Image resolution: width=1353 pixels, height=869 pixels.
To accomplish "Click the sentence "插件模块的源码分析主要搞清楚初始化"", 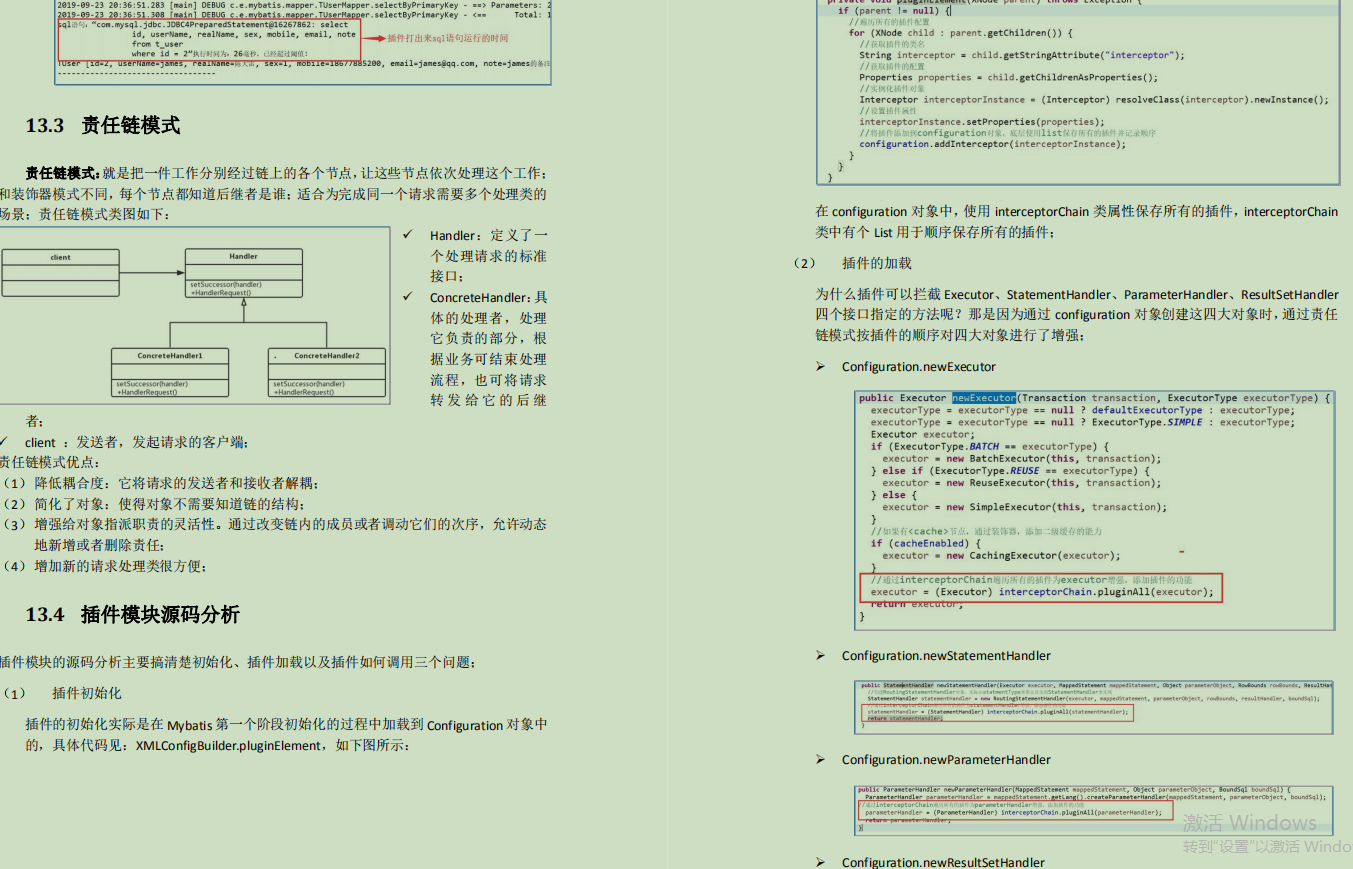I will coord(239,662).
